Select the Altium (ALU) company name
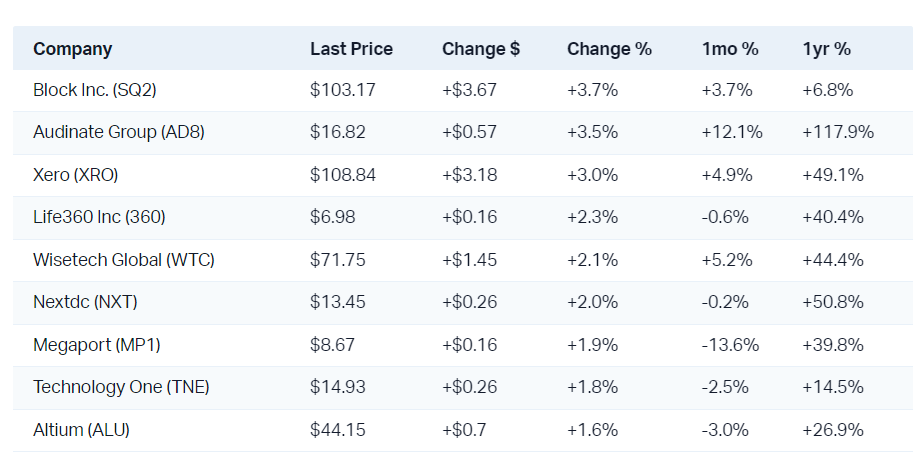The image size is (924, 462). pos(81,430)
